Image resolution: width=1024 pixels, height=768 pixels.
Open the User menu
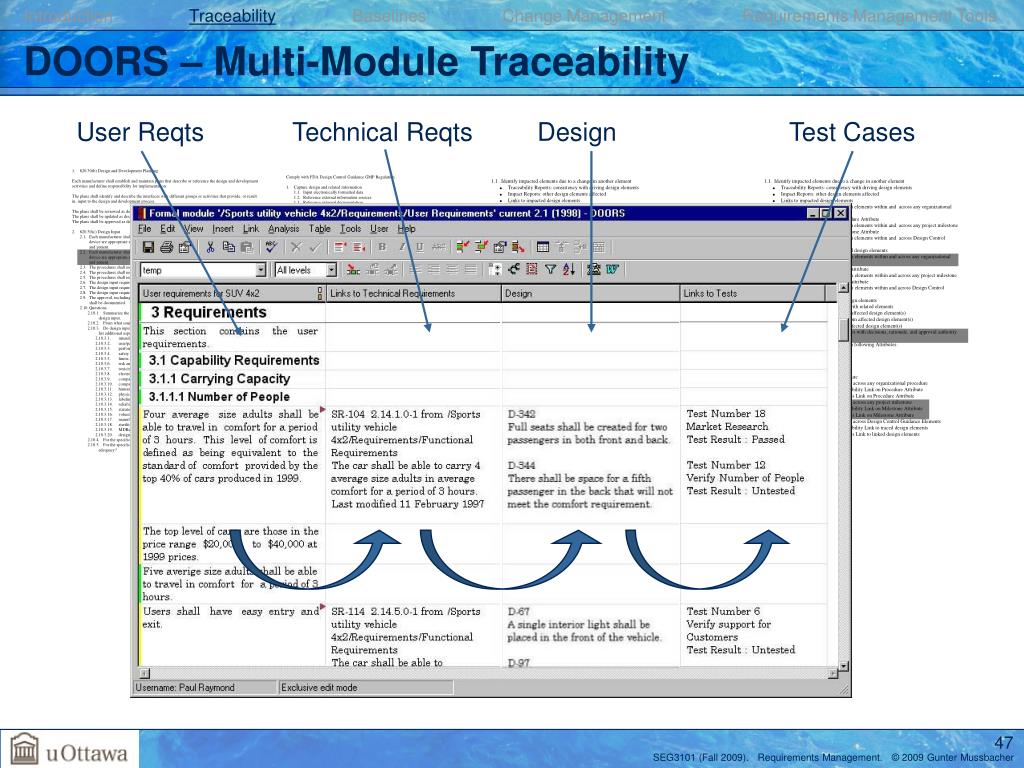[379, 229]
